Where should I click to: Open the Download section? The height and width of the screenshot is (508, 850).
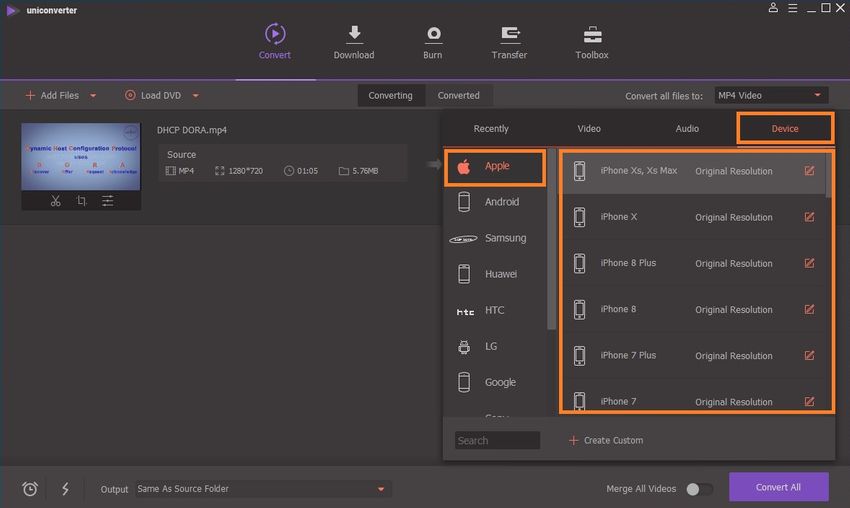point(353,41)
